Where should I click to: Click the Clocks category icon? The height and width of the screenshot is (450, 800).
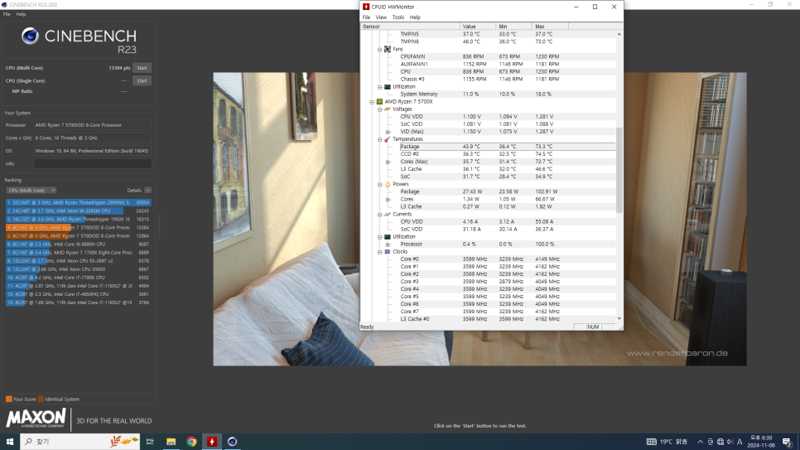point(387,252)
